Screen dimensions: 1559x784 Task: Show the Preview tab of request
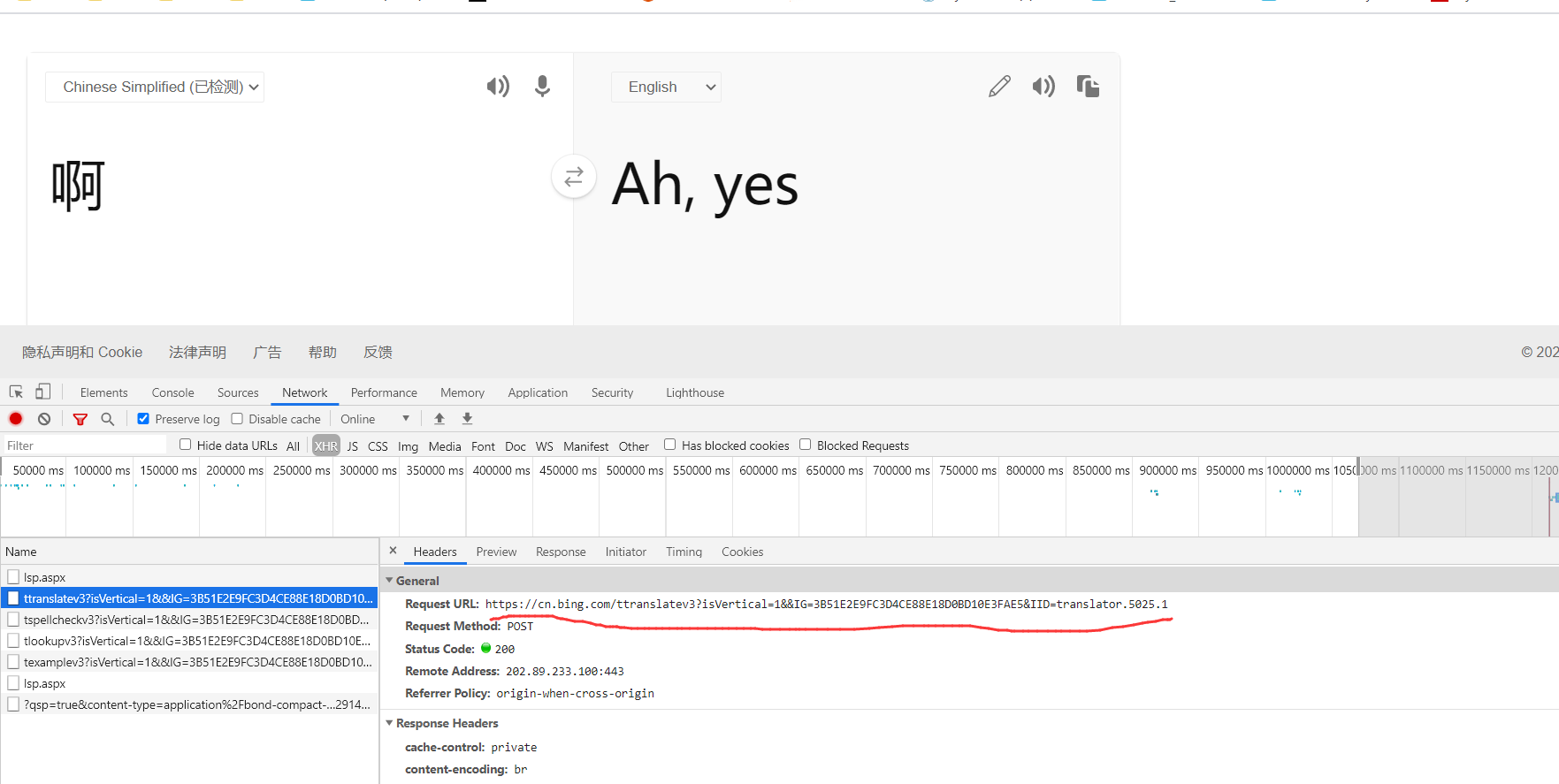496,552
